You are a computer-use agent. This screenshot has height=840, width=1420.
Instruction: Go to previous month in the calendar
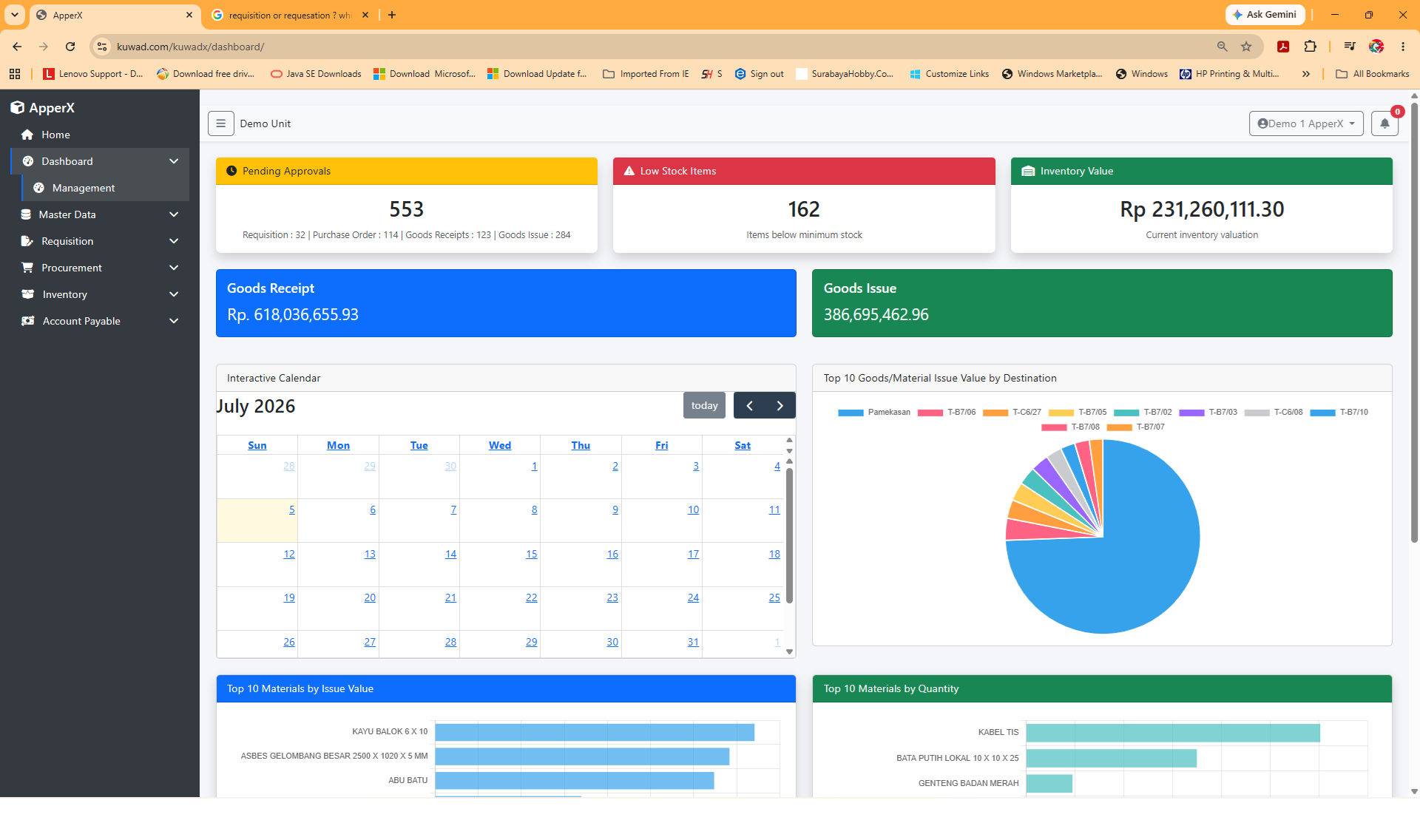(x=749, y=405)
